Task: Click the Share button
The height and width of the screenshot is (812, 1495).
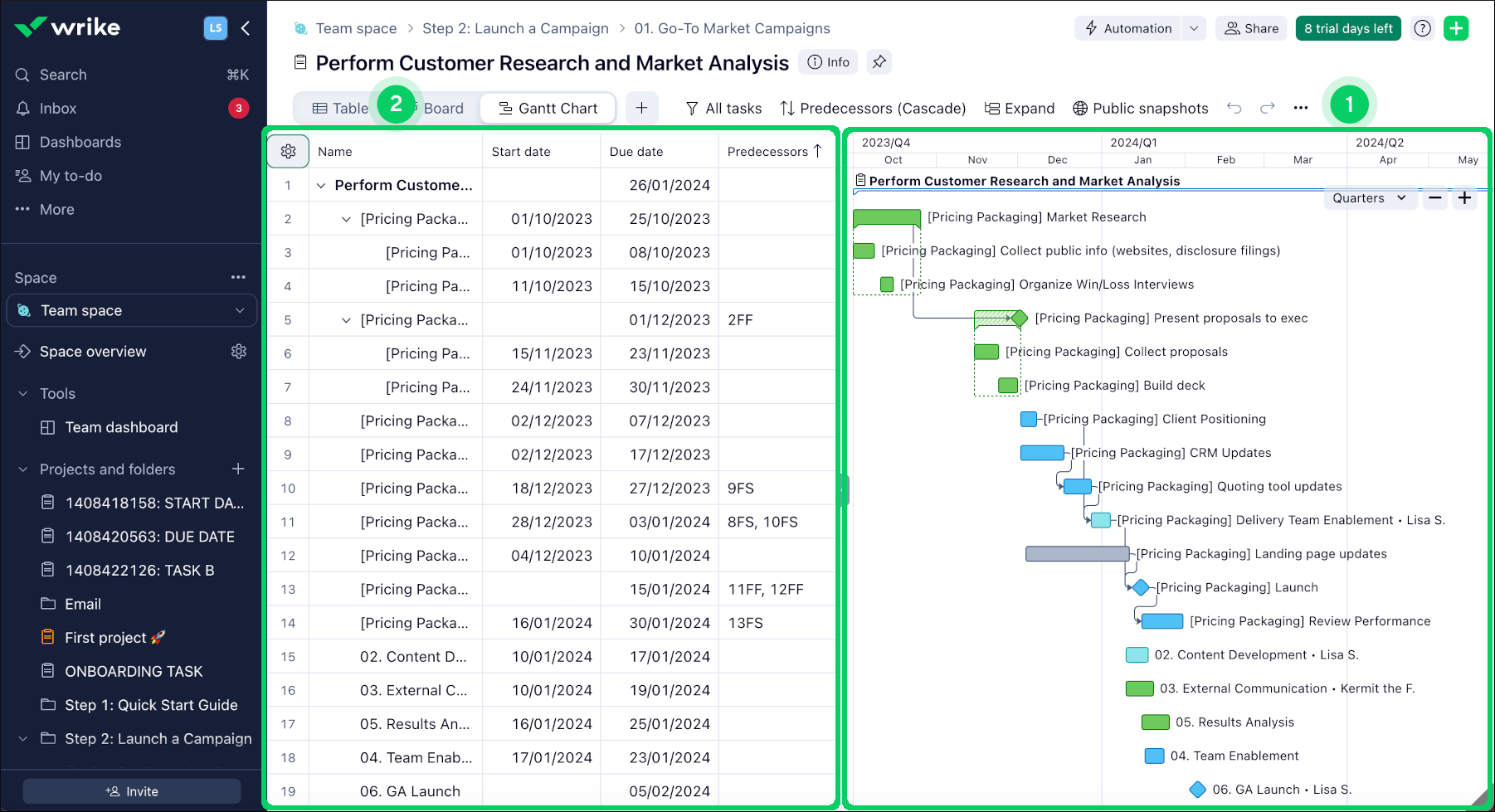Action: (1252, 28)
